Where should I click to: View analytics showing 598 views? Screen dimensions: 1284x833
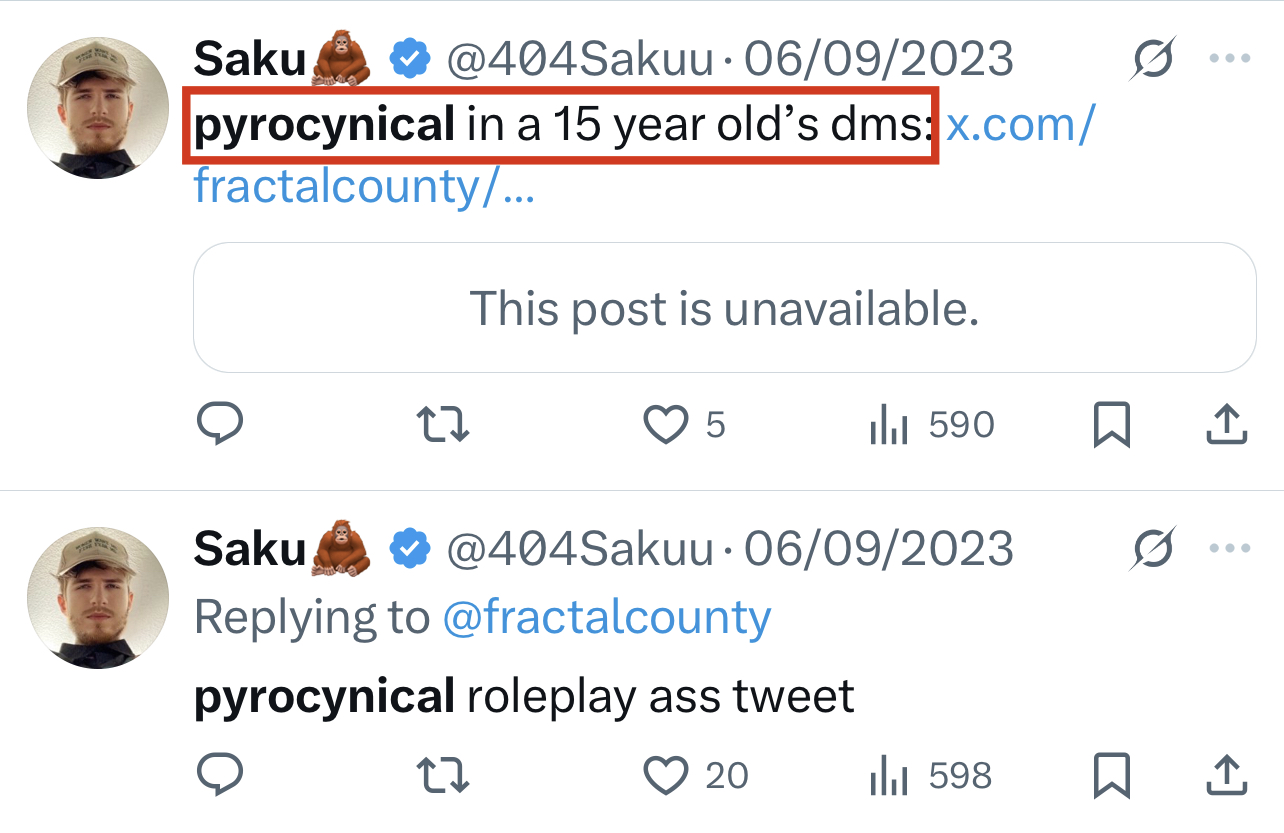tap(889, 777)
